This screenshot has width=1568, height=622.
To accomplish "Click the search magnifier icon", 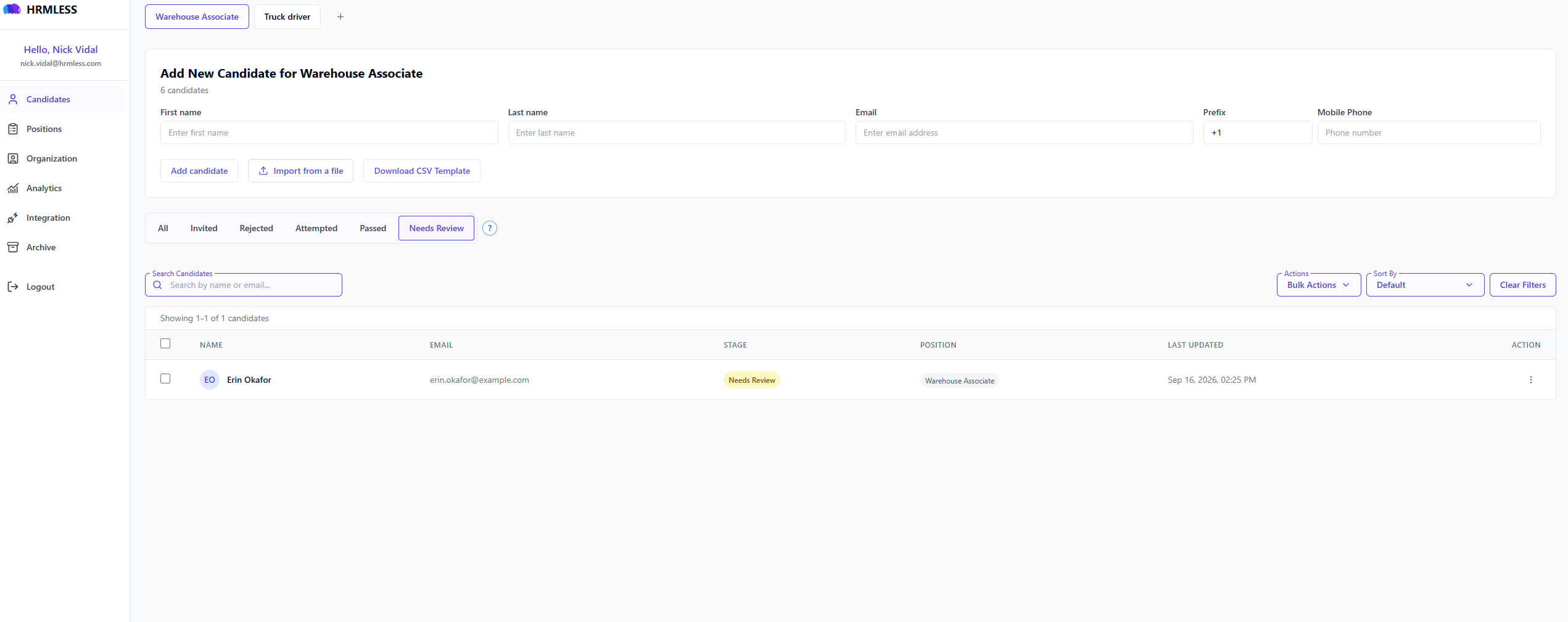I will point(157,285).
